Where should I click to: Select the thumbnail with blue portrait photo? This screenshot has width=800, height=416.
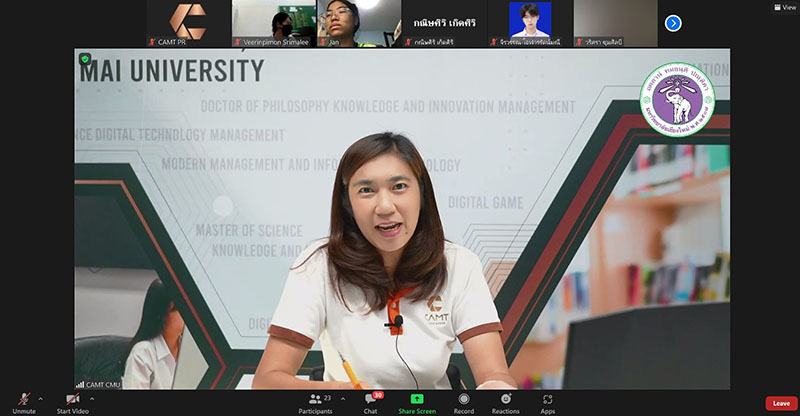[530, 23]
